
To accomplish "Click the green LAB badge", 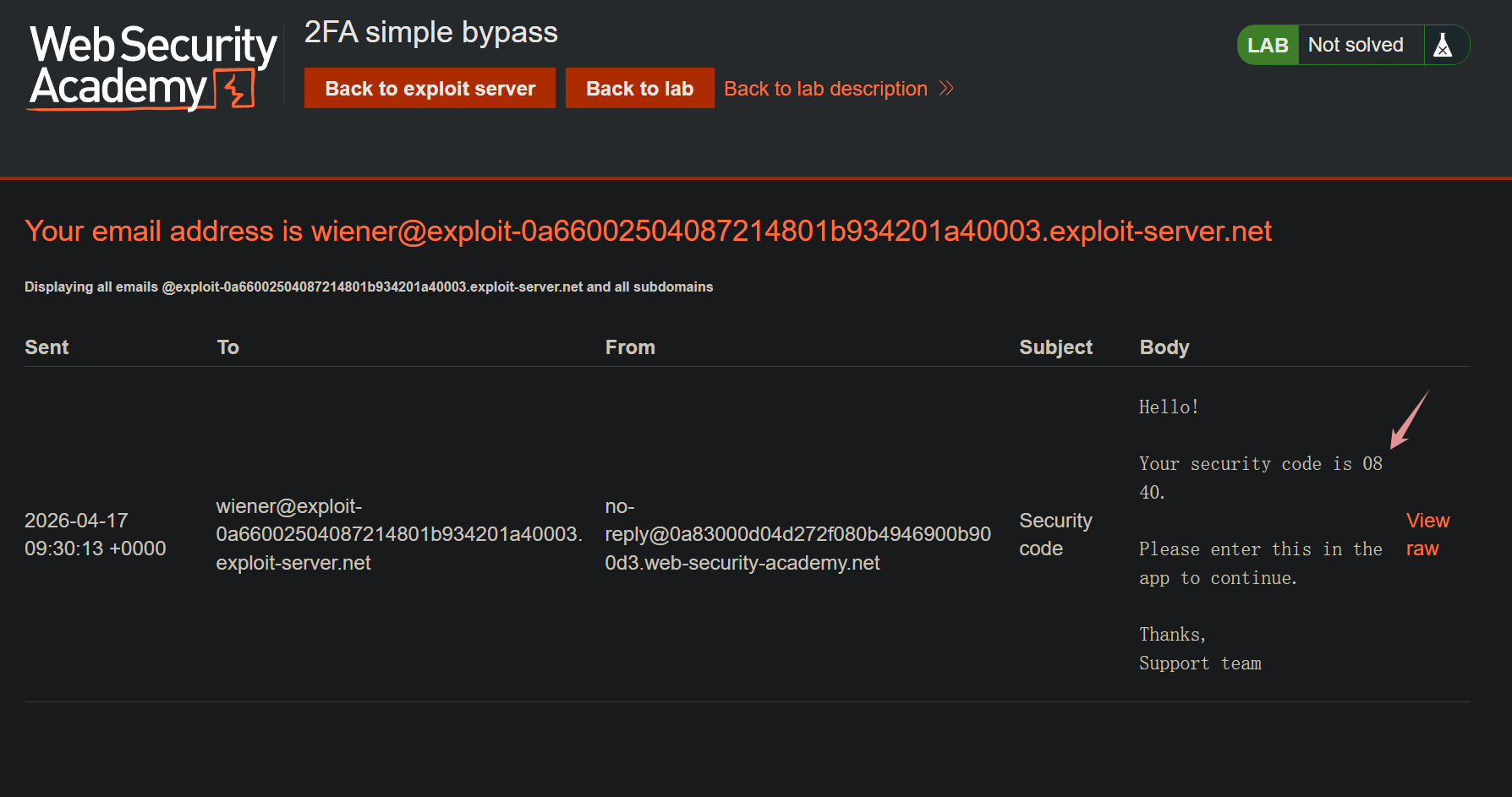I will point(1268,45).
